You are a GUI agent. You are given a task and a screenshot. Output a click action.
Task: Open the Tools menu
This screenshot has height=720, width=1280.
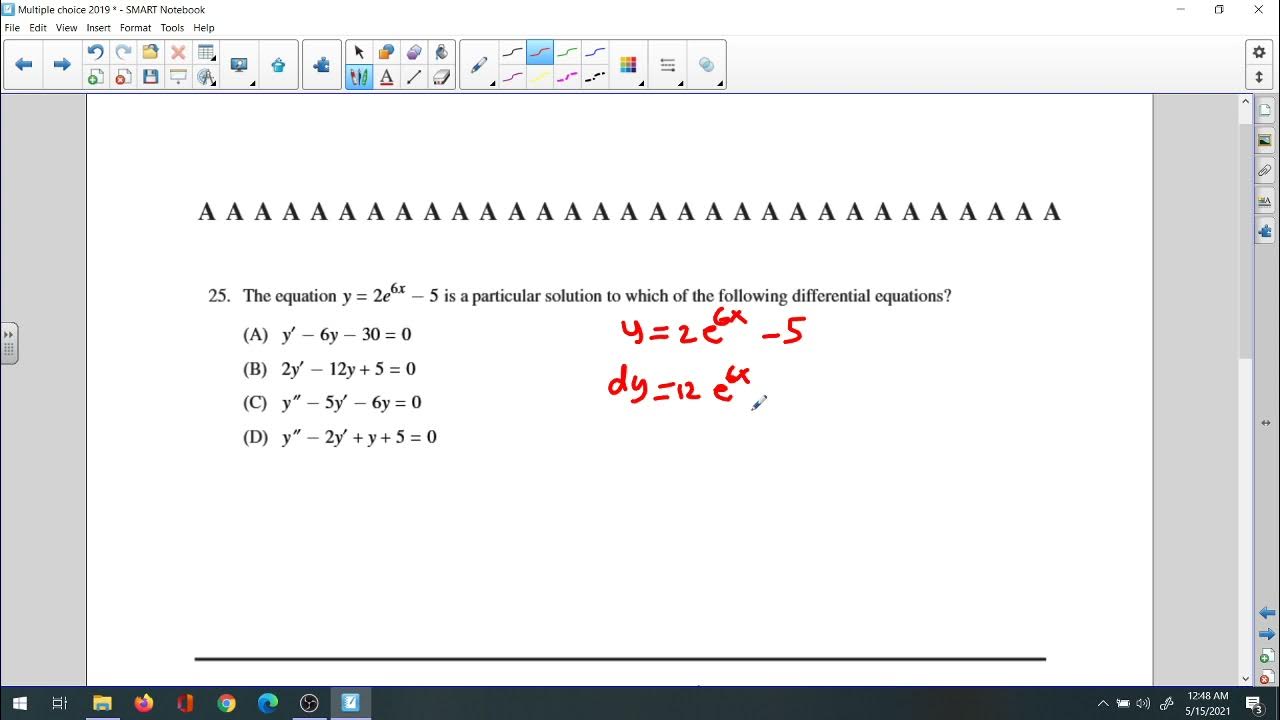(172, 28)
